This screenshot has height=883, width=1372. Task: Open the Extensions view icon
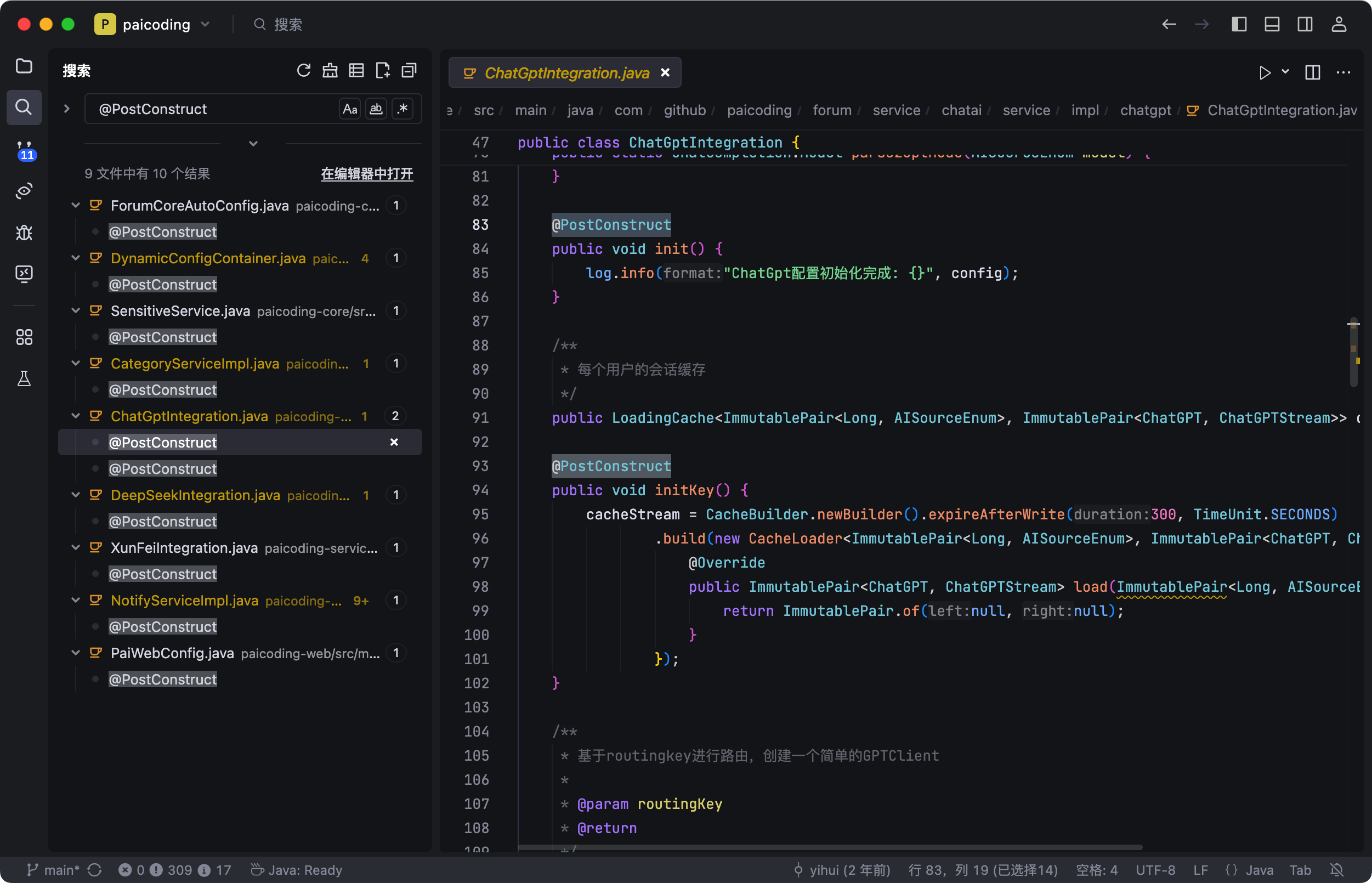[x=24, y=337]
